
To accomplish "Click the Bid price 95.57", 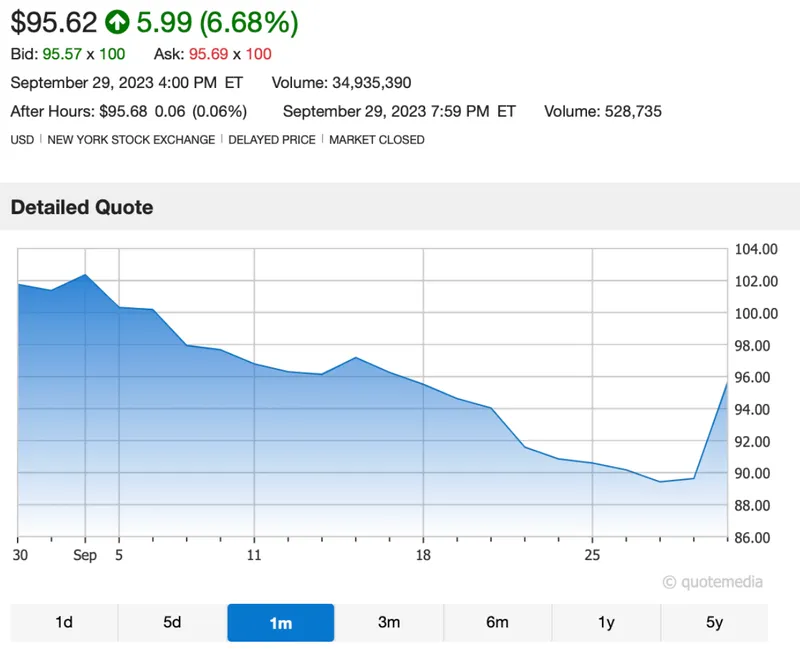I will pyautogui.click(x=62, y=54).
